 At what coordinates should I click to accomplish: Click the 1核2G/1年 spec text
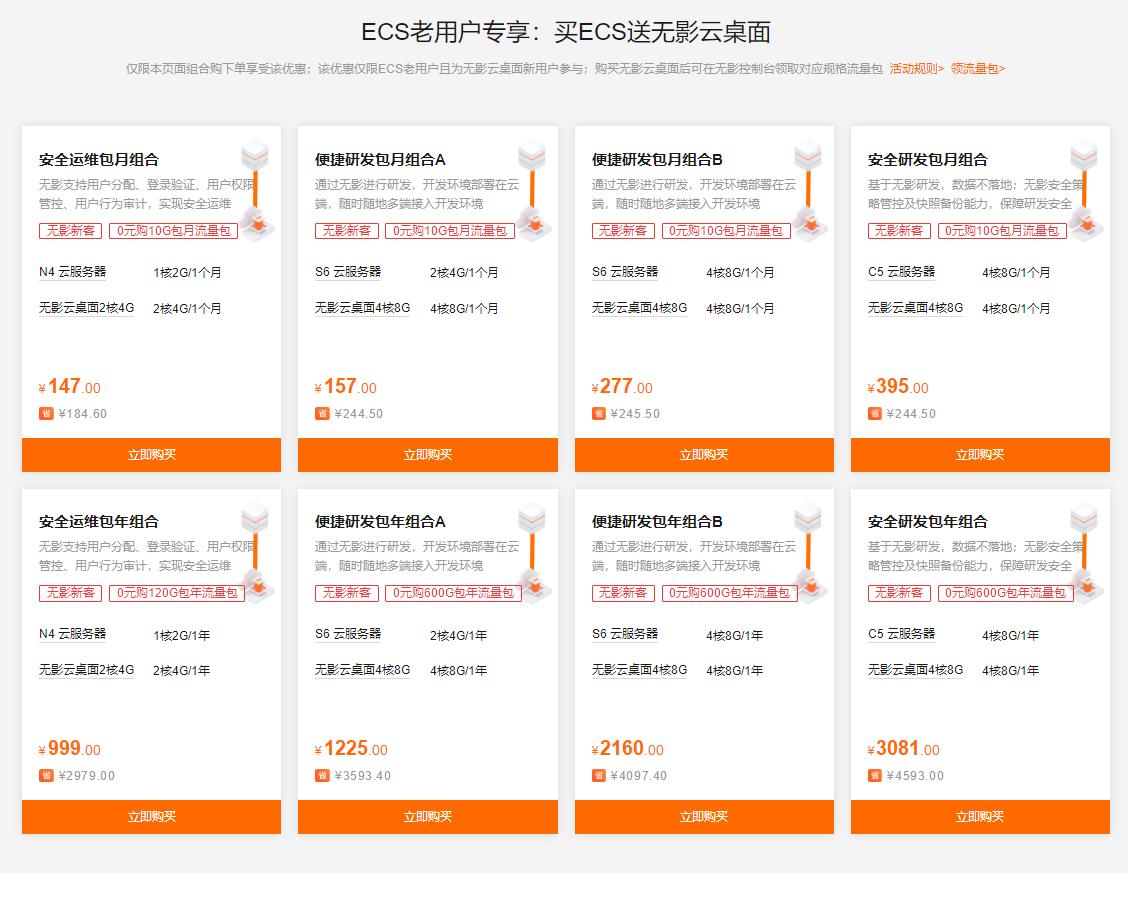(x=182, y=635)
